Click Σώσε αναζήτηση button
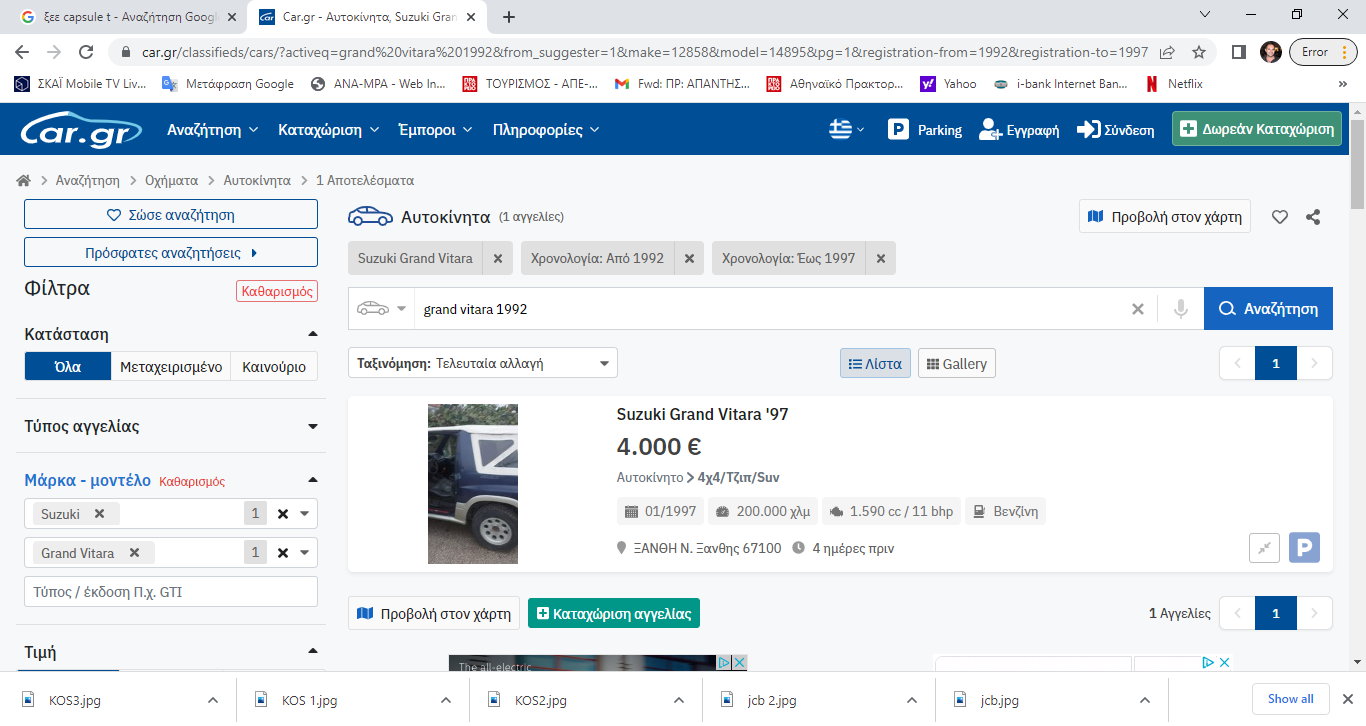1366x726 pixels. (171, 215)
